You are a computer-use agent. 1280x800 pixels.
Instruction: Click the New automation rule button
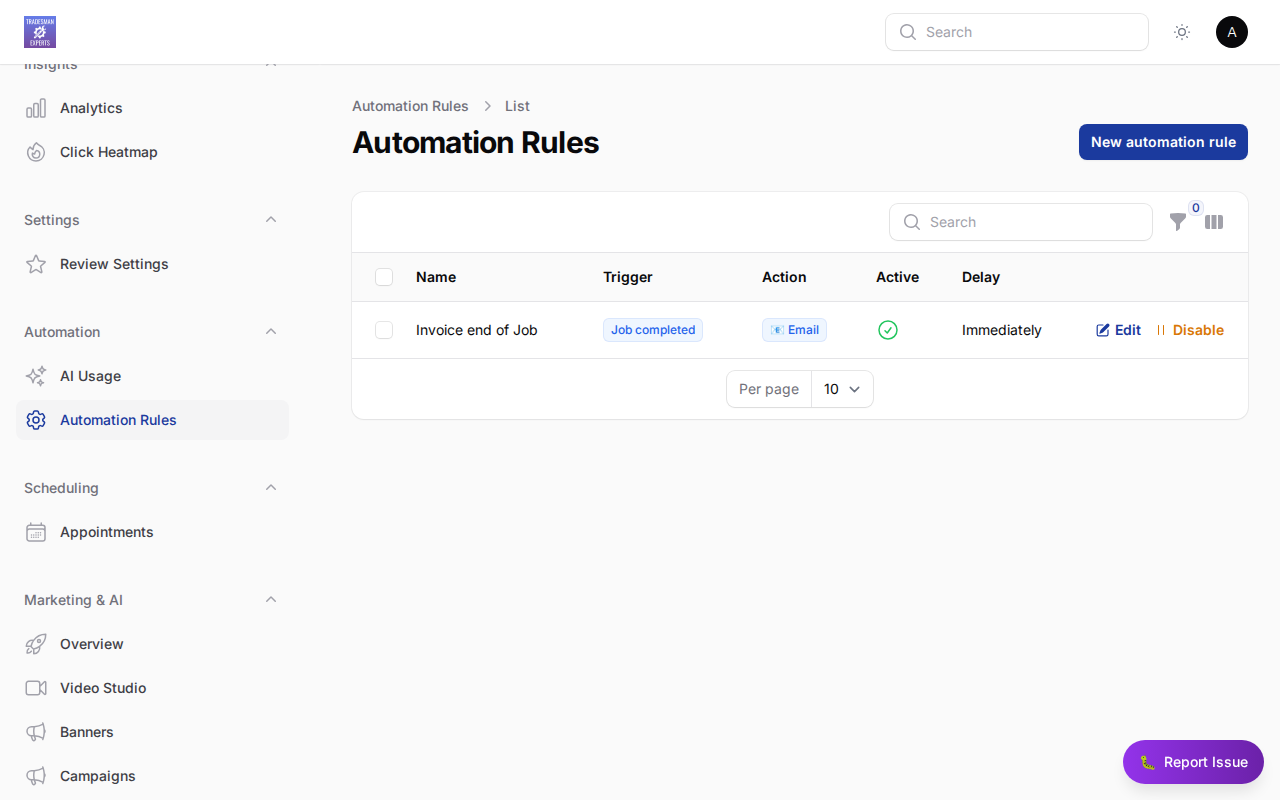1163,142
